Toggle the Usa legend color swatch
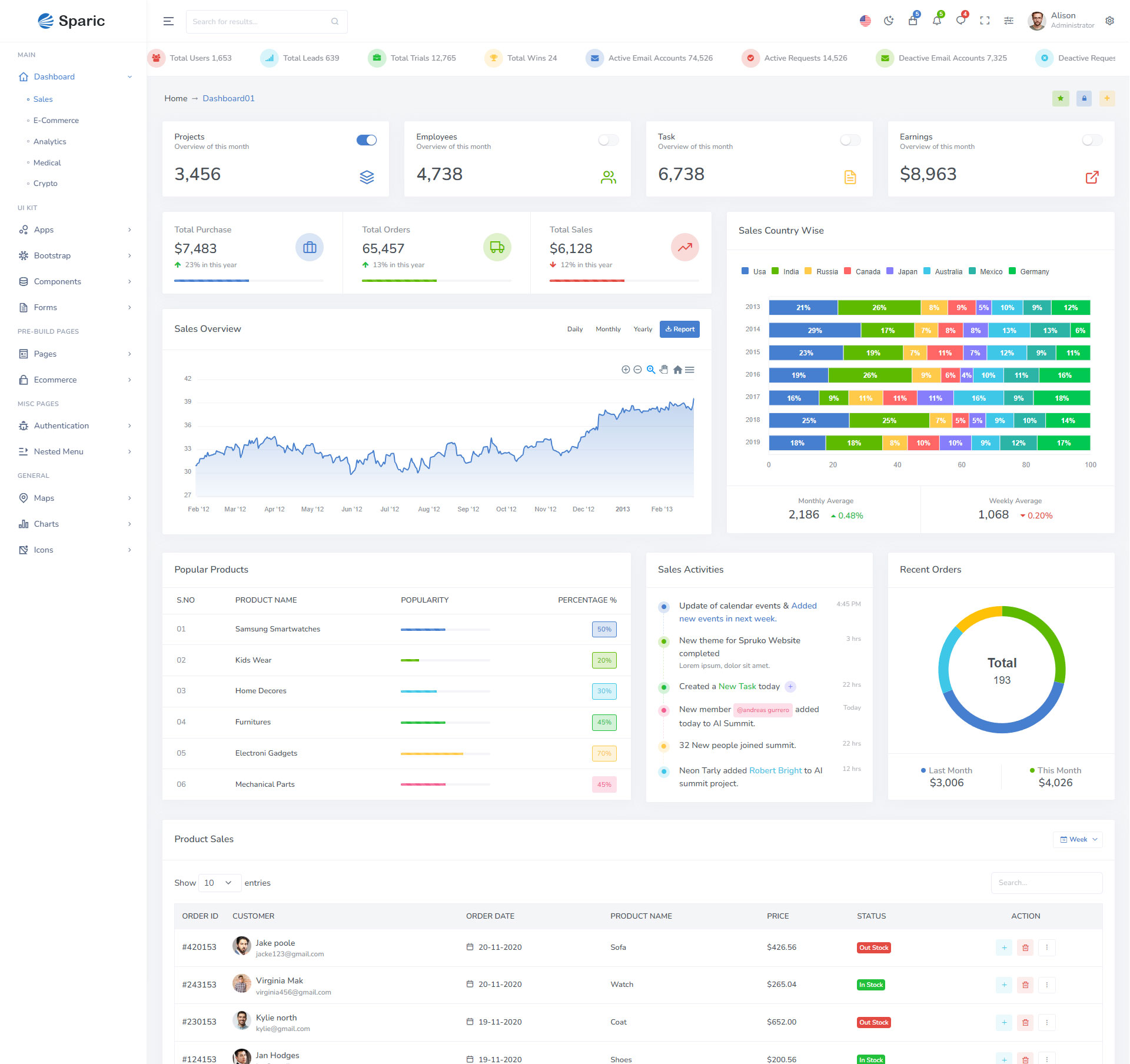The width and height of the screenshot is (1130, 1064). pos(745,271)
